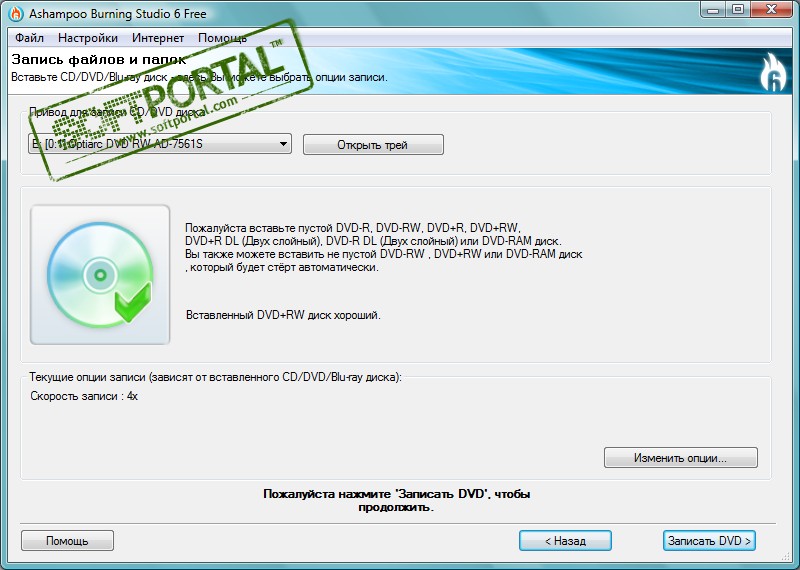
Task: Click the bottom Помощь button
Action: pos(67,540)
